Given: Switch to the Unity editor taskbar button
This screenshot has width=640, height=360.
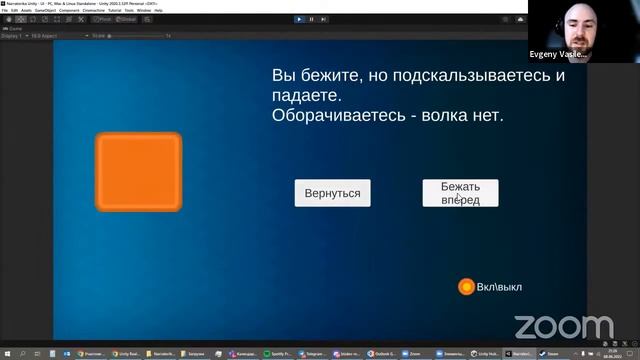Looking at the screenshot, I should (519, 354).
